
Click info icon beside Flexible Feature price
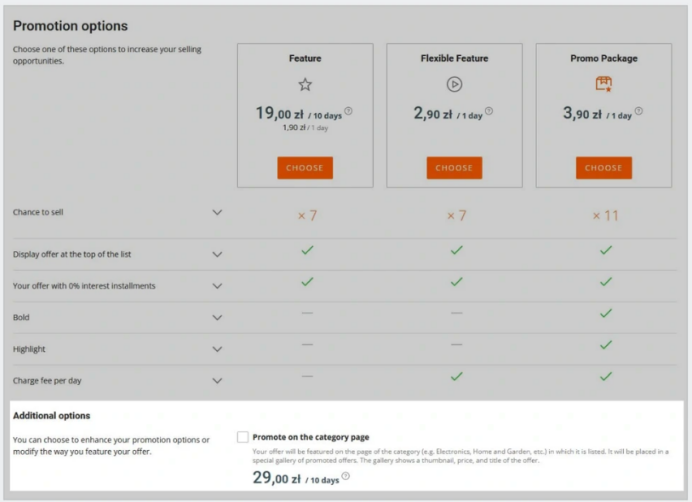point(490,112)
